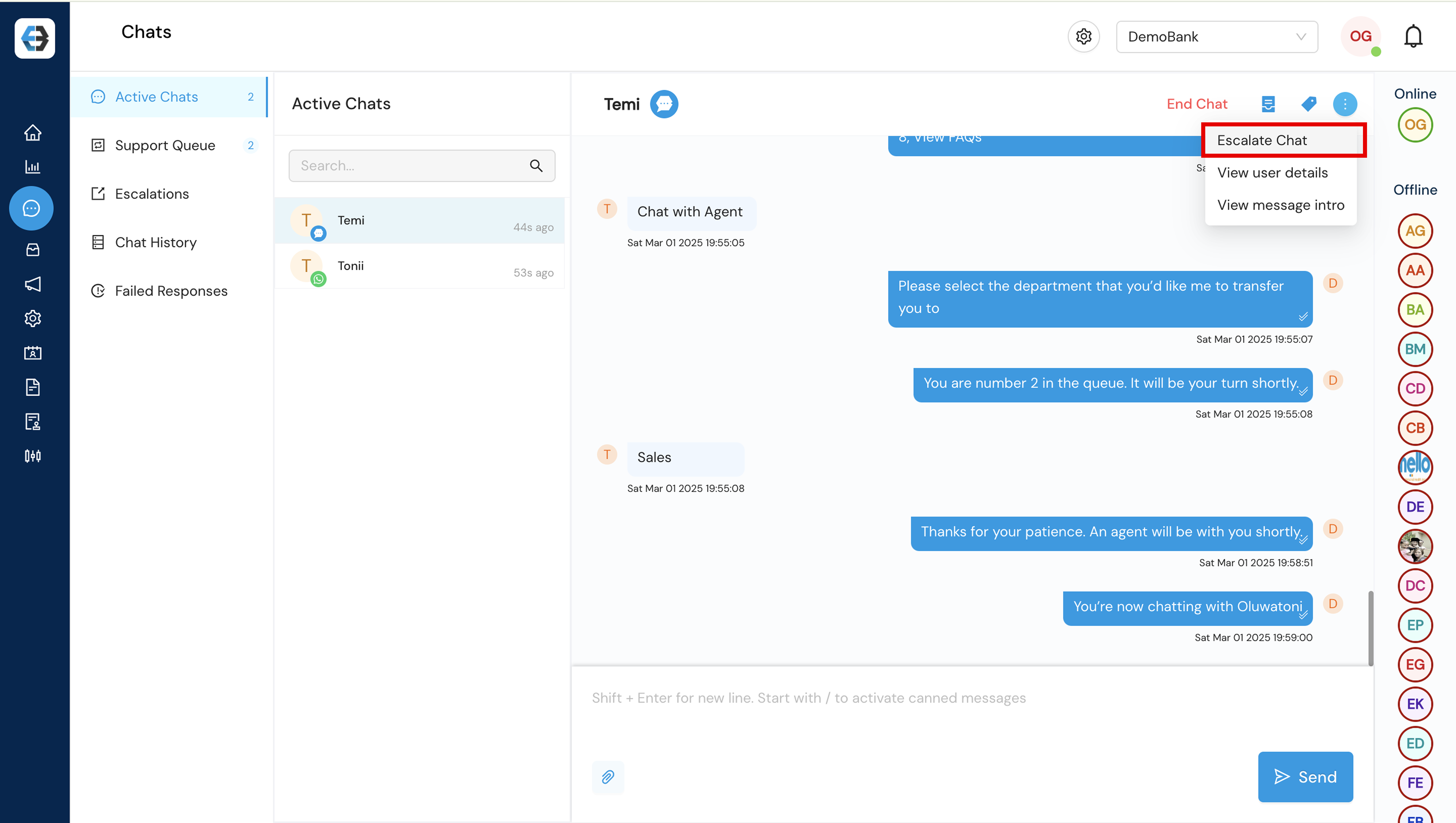Click the DC offline agent avatar

[x=1415, y=586]
